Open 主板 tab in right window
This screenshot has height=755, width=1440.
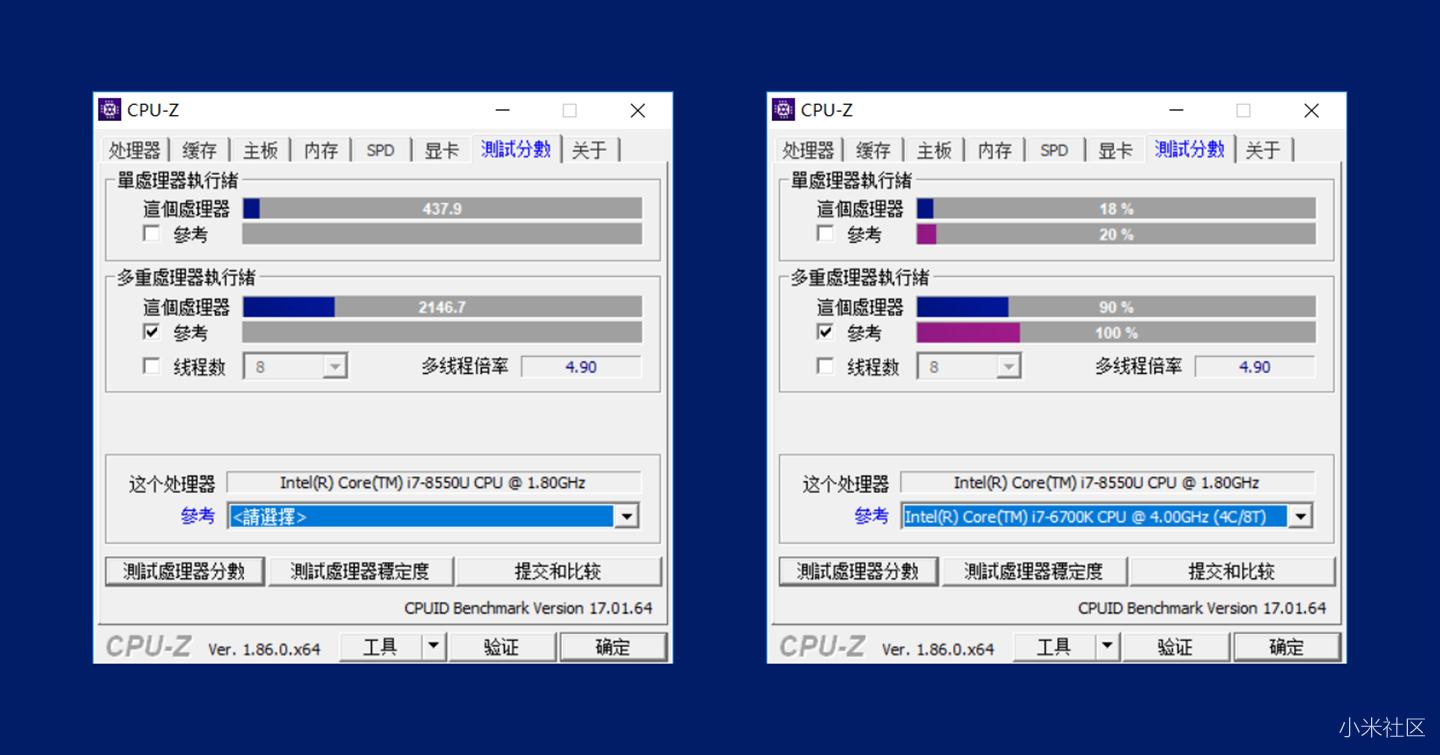(934, 150)
